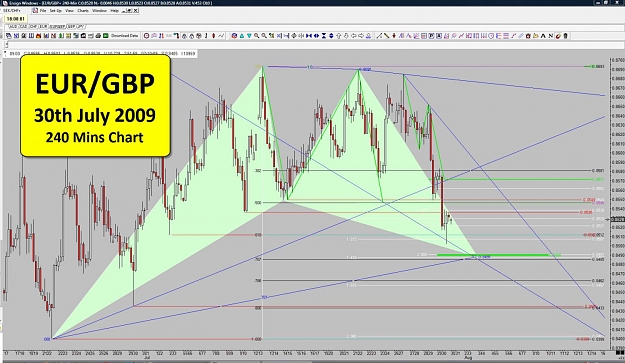
Task: Switch to the CHF tab
Action: (33, 26)
